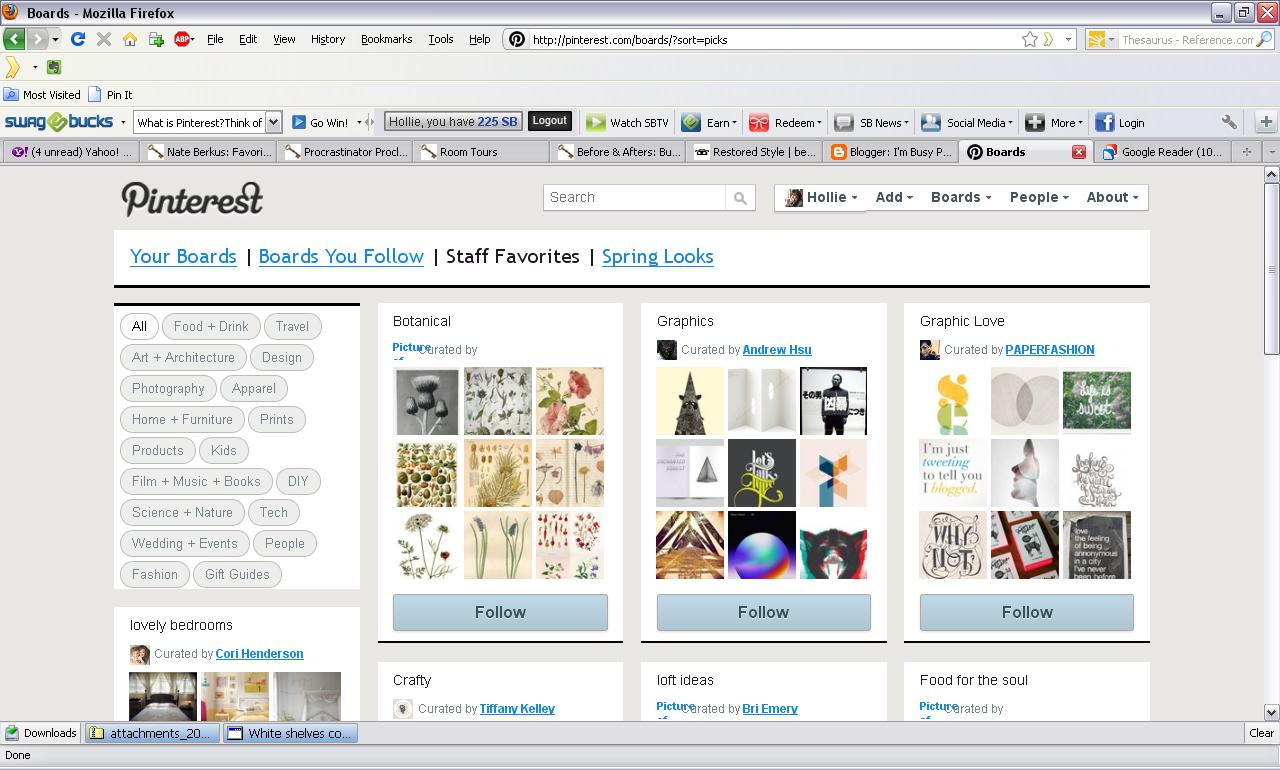Select the Food + Drink category filter
The height and width of the screenshot is (770, 1280).
[211, 327]
